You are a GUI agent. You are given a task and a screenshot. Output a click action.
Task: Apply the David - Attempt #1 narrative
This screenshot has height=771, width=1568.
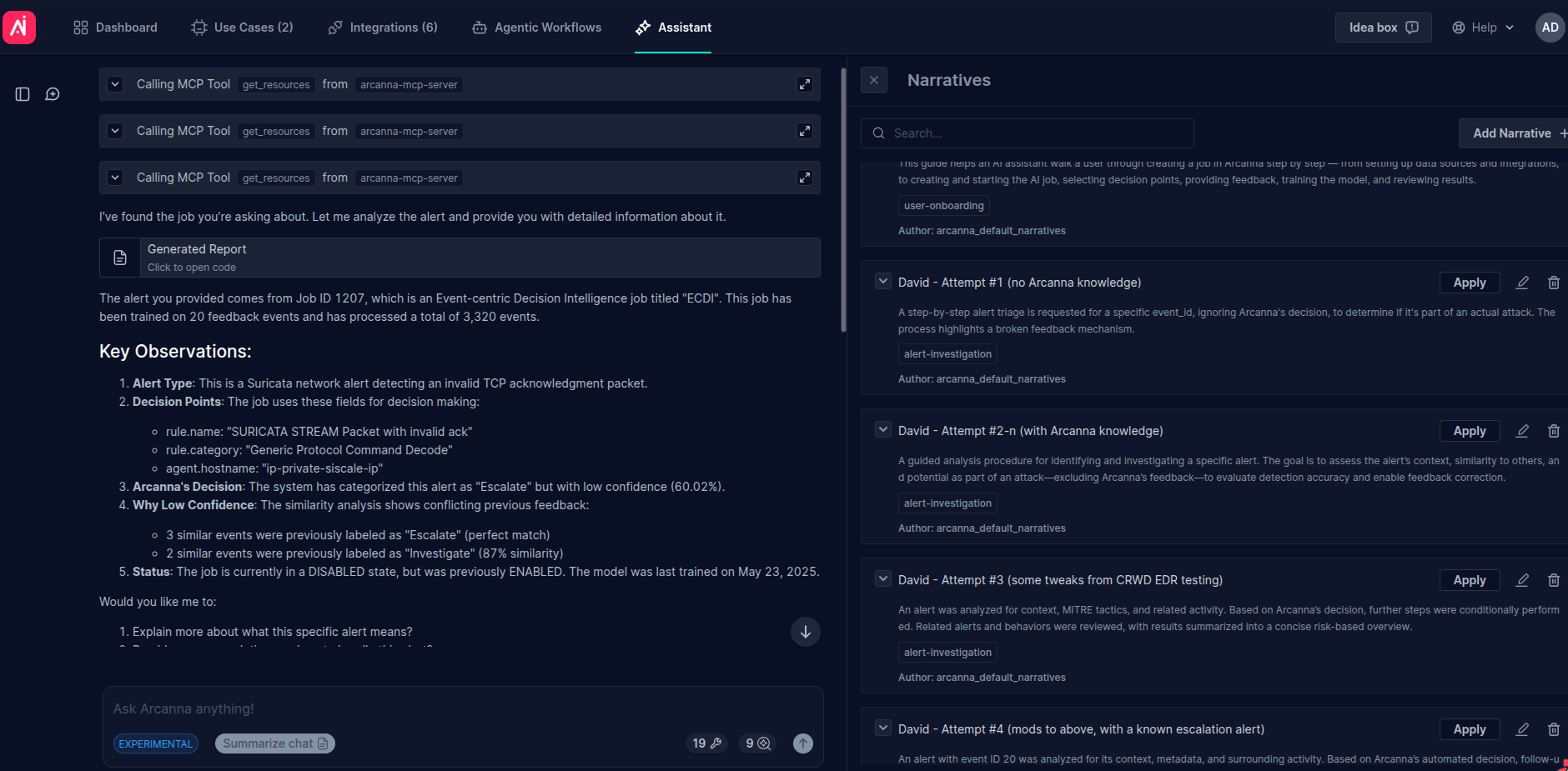[x=1470, y=283]
